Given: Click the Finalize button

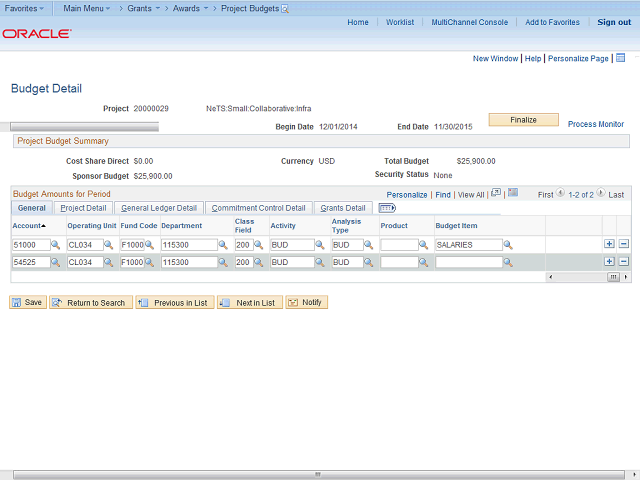Looking at the screenshot, I should pos(523,120).
